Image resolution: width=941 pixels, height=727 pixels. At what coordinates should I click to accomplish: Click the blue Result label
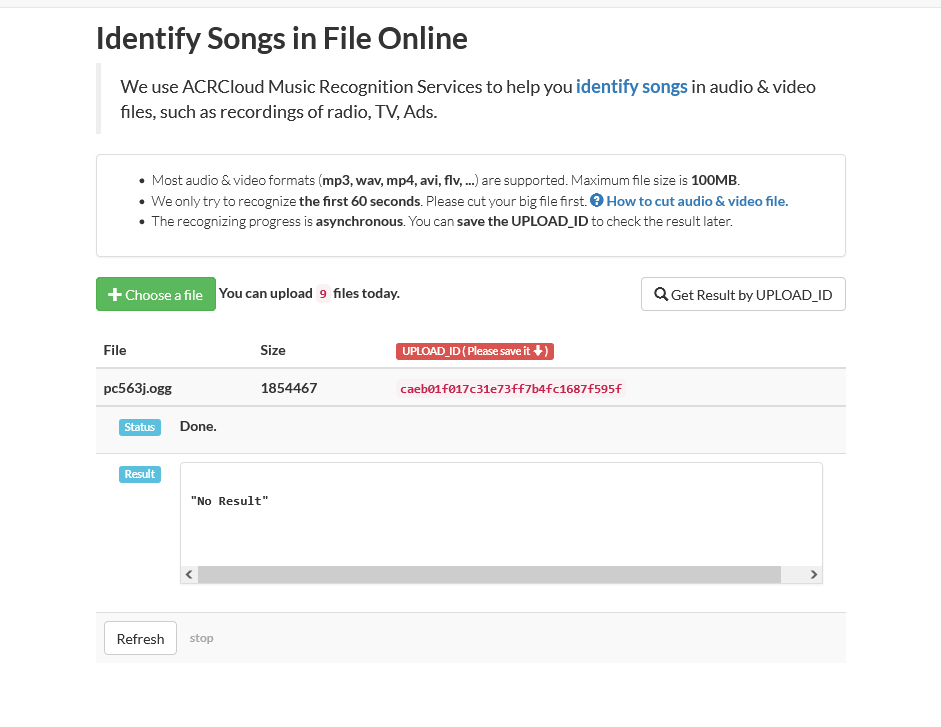pyautogui.click(x=140, y=474)
